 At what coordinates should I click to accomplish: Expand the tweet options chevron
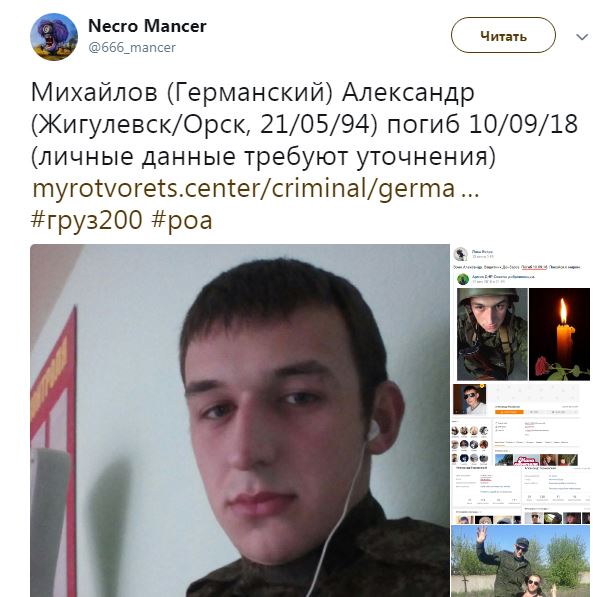pos(582,37)
